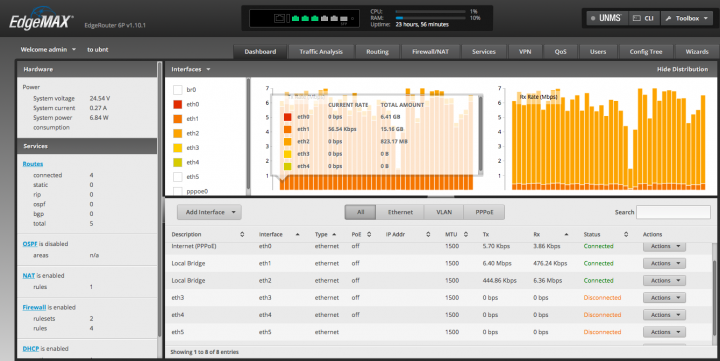This screenshot has width=720, height=361.
Task: Toggle the br0 interface checkbox
Action: pyautogui.click(x=178, y=90)
